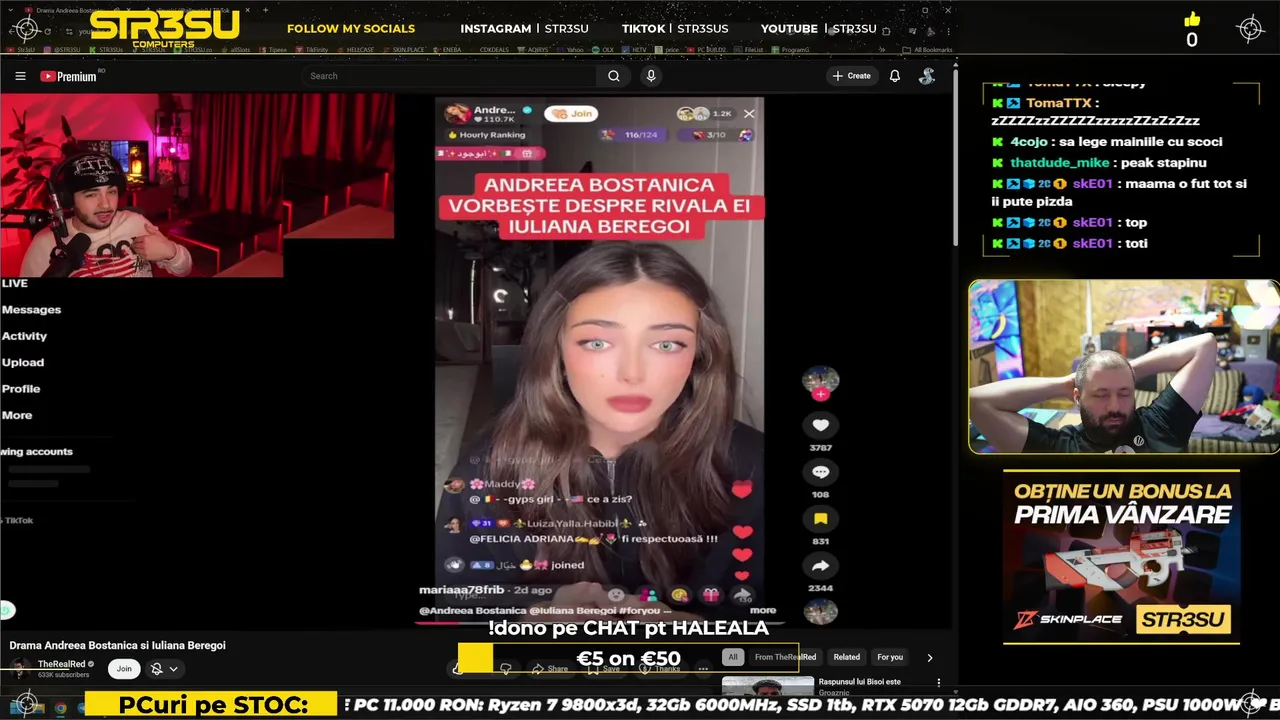Screen dimensions: 1280x720
Task: Open the FileList bookmark
Action: pos(749,49)
